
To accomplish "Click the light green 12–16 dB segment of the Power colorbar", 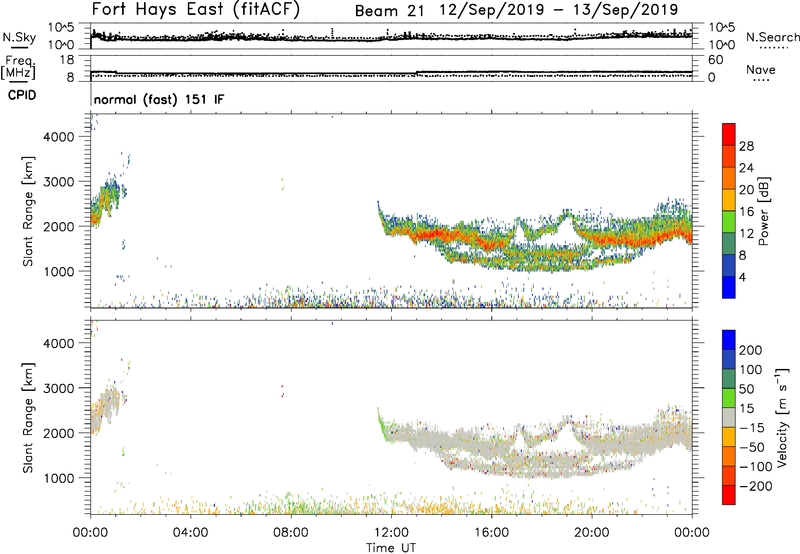I will coord(729,221).
